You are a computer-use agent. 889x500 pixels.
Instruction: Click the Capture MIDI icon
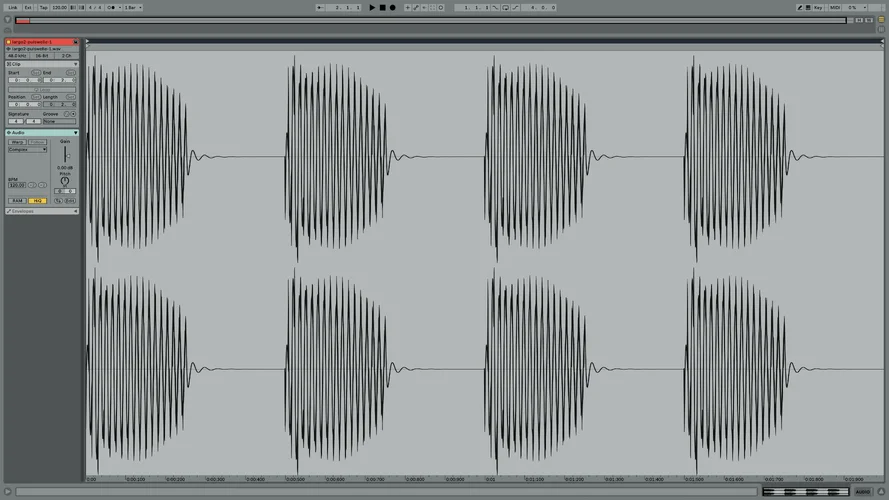433,8
